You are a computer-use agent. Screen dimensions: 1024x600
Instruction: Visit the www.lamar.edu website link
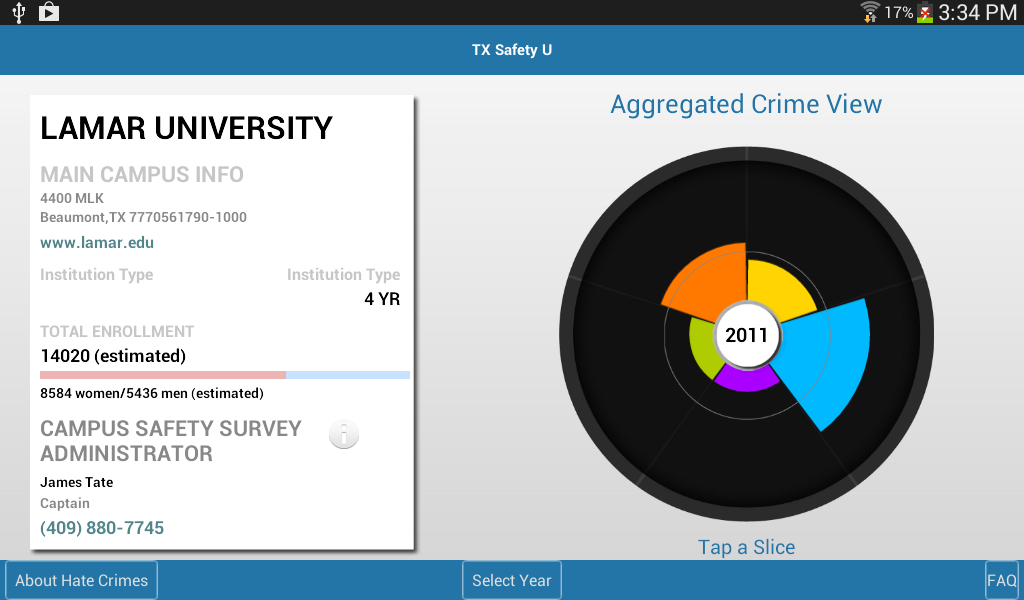click(x=97, y=243)
